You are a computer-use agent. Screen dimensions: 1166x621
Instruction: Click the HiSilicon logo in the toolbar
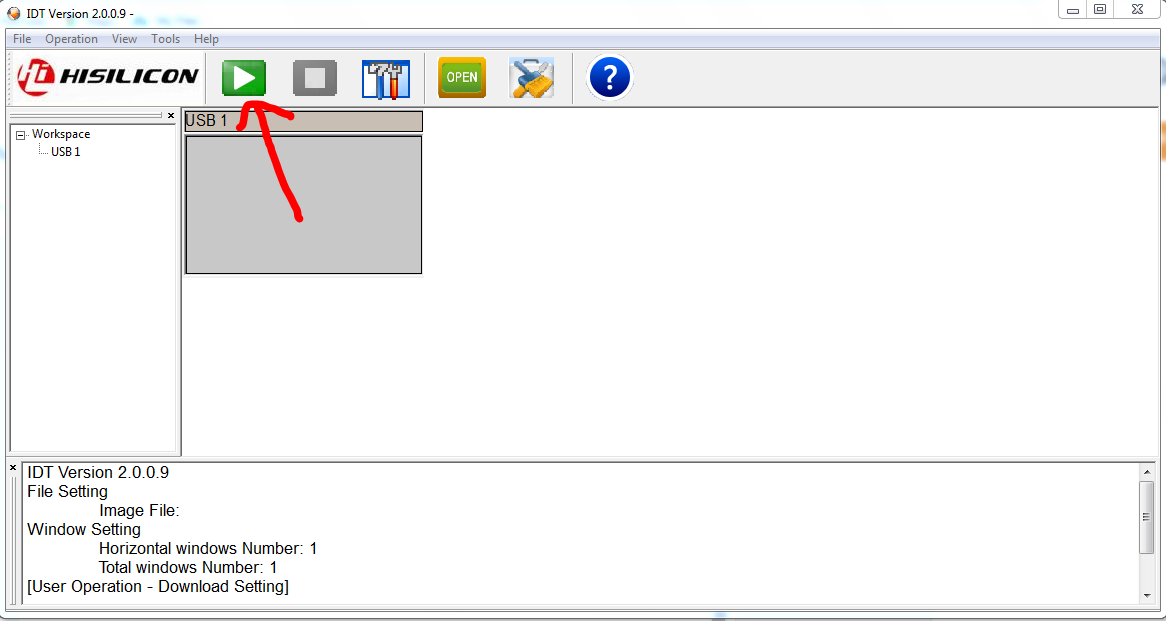tap(108, 76)
